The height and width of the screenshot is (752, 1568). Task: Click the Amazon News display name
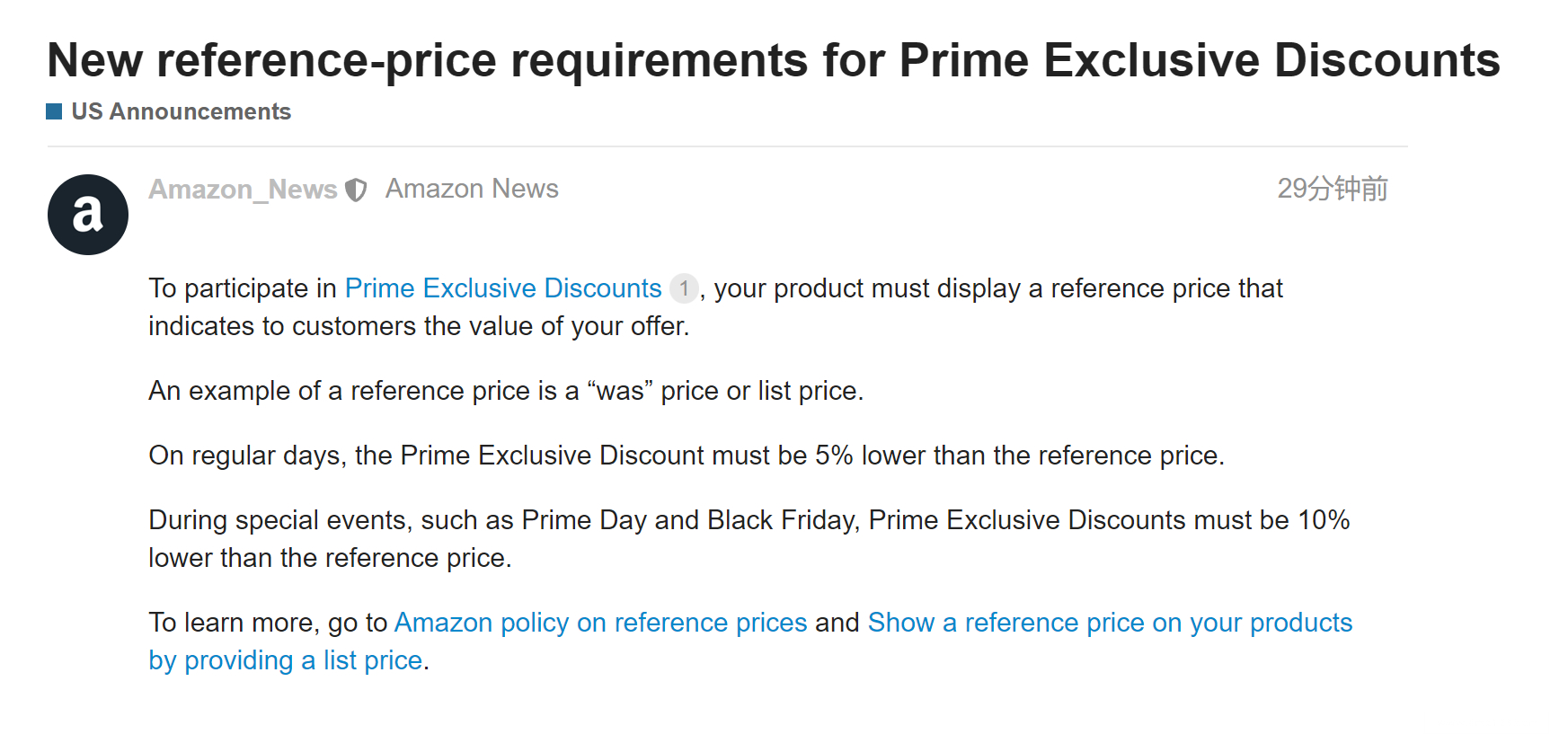coord(472,189)
